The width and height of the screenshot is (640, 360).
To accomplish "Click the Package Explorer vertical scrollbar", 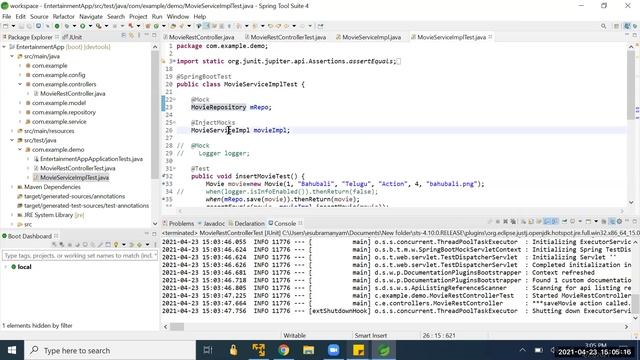I will pos(155,114).
